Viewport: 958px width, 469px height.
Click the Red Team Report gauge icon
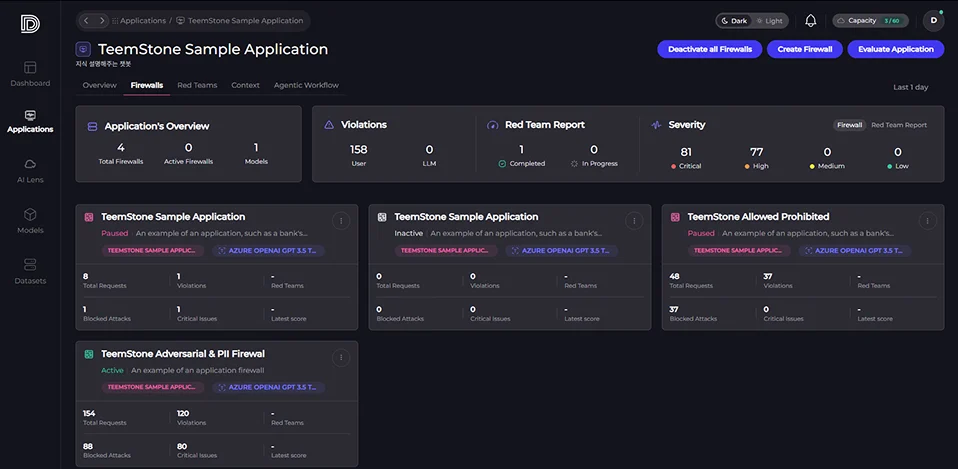point(492,125)
